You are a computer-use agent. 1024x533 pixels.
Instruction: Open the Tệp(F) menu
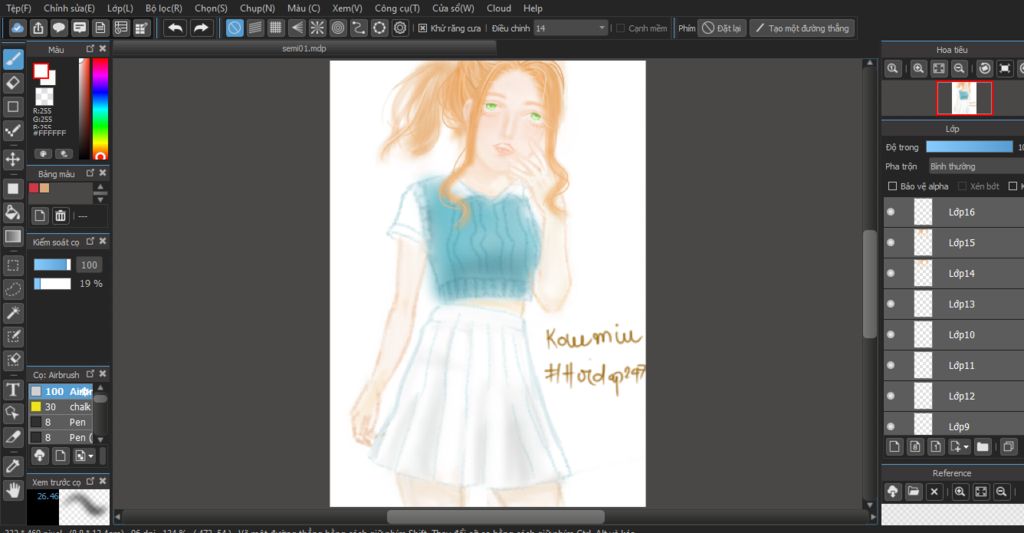click(18, 8)
